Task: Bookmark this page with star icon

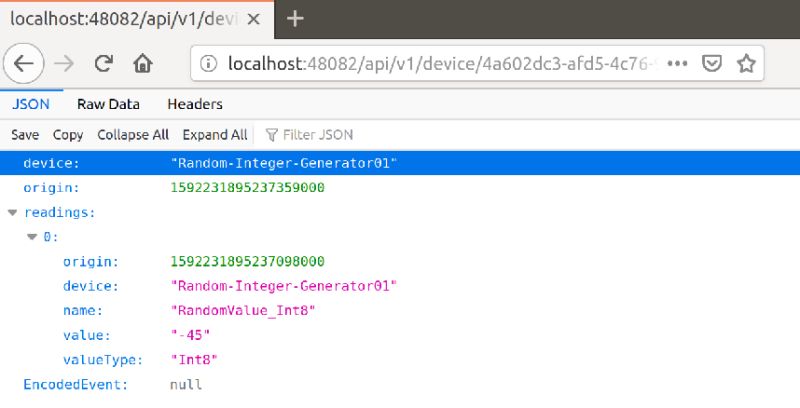Action: 746,64
